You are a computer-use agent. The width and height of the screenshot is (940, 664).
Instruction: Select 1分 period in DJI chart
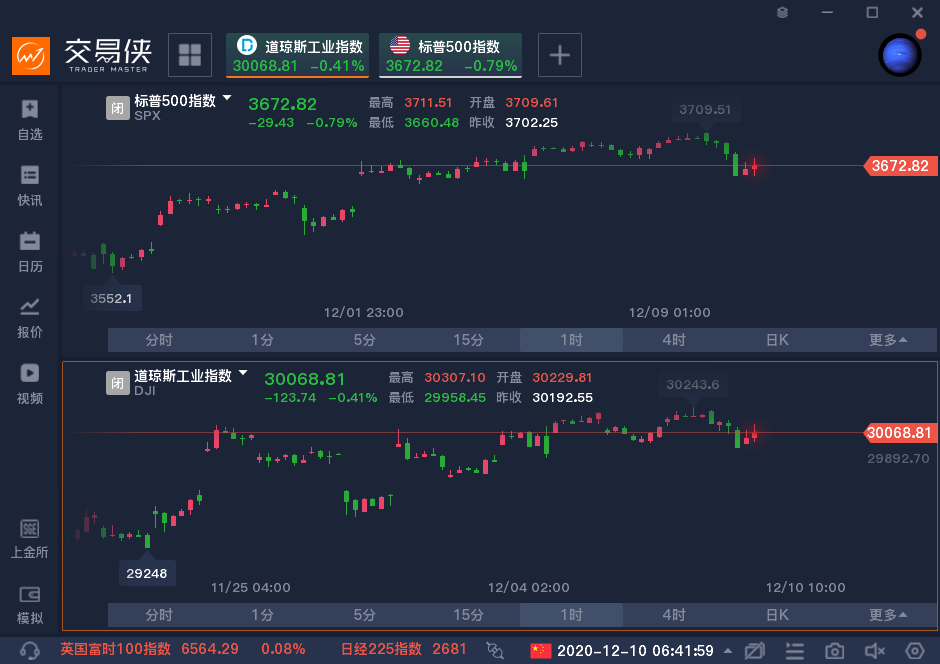click(262, 615)
